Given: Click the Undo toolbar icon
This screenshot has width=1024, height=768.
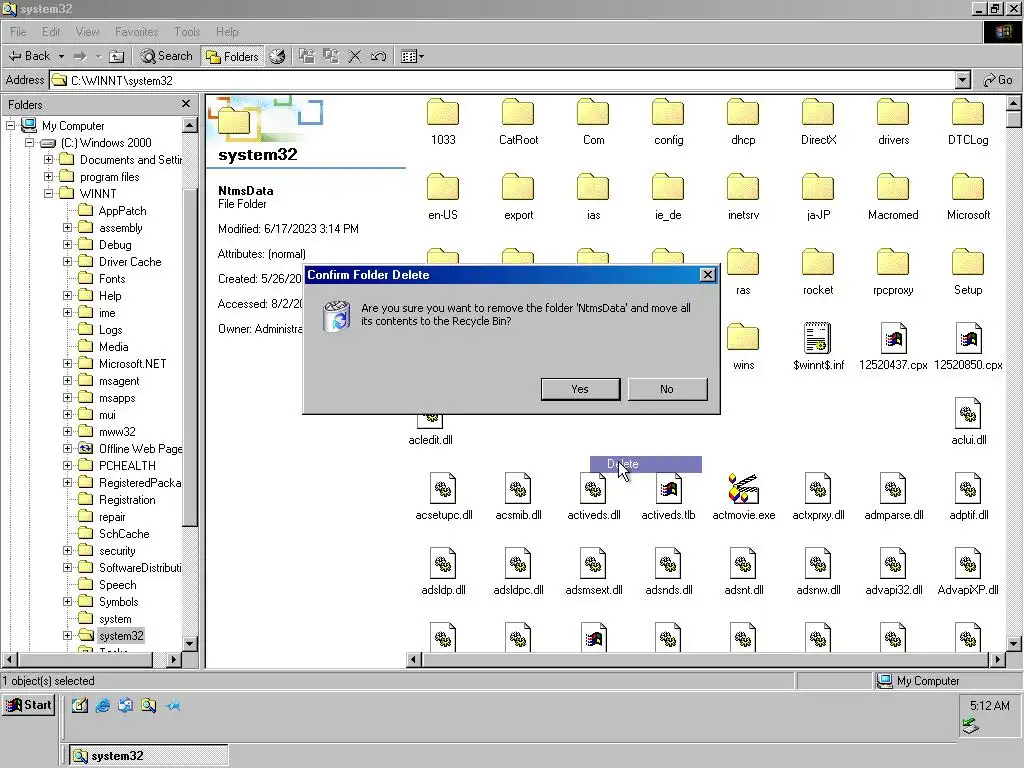Looking at the screenshot, I should 378,56.
